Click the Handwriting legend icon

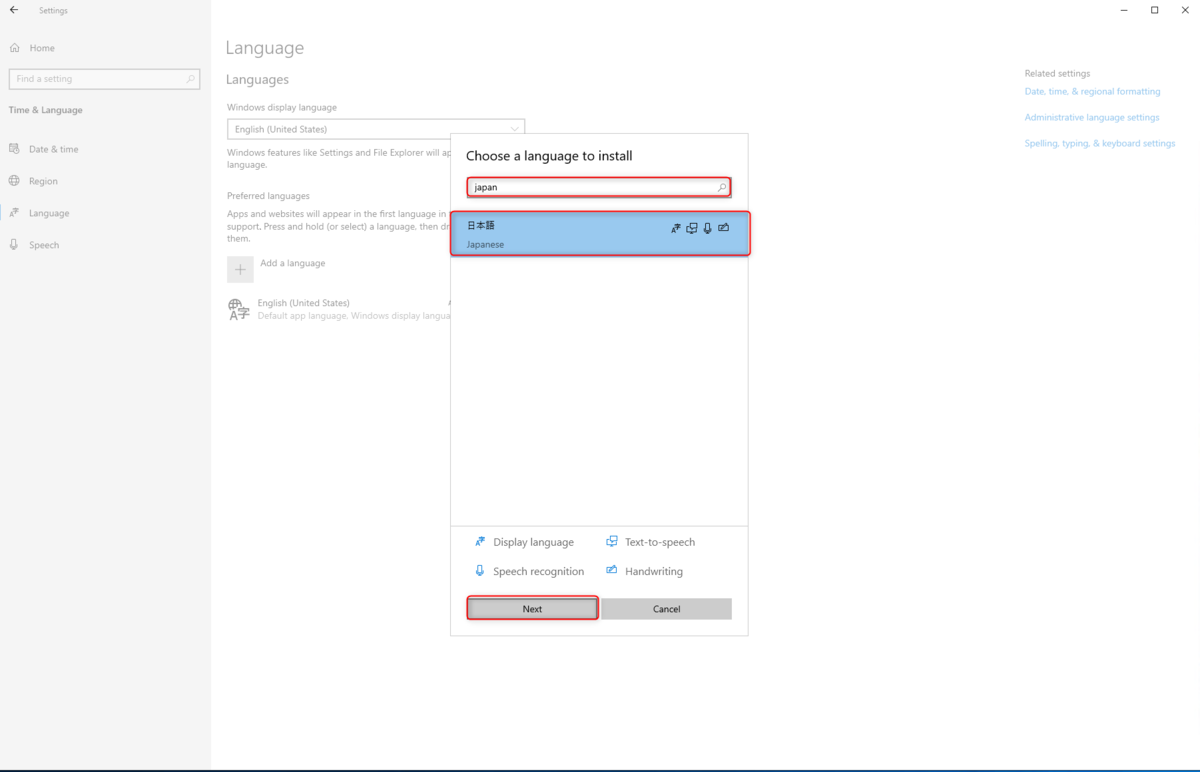pyautogui.click(x=612, y=571)
